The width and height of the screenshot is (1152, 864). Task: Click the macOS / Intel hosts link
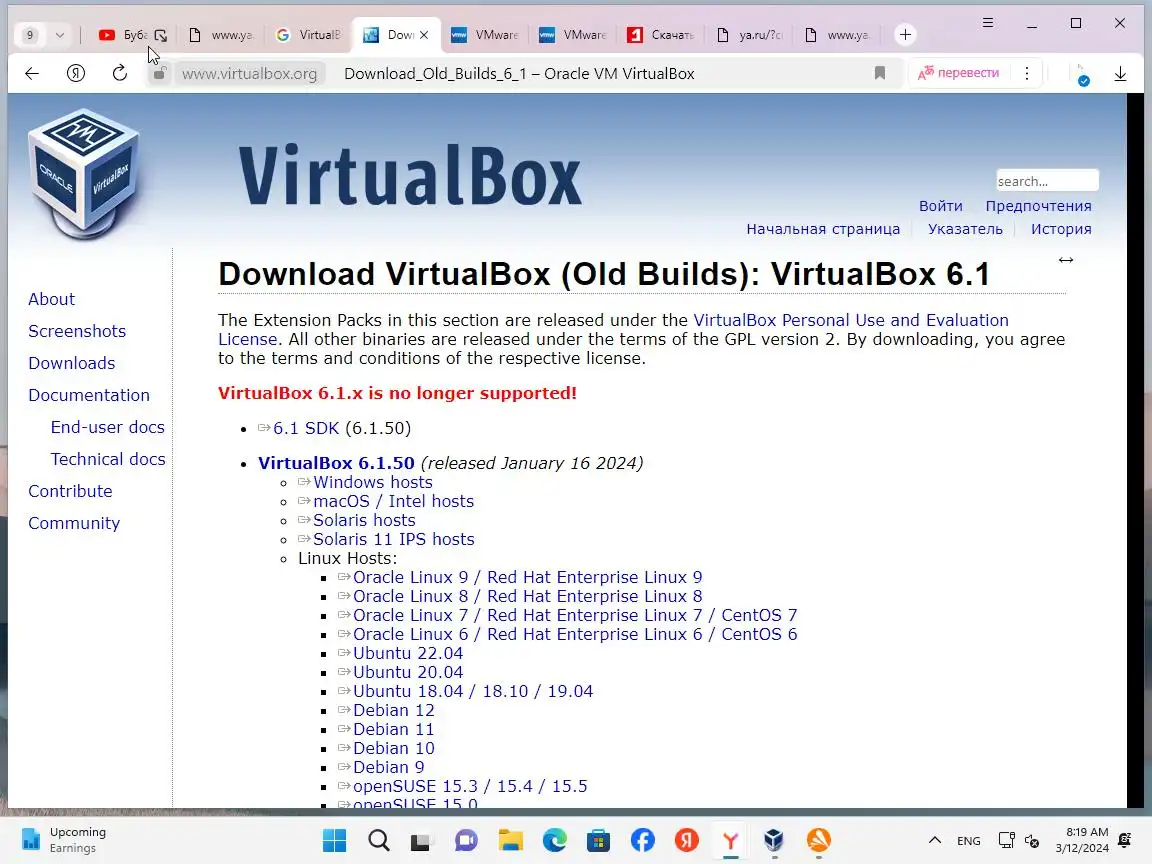(x=393, y=501)
